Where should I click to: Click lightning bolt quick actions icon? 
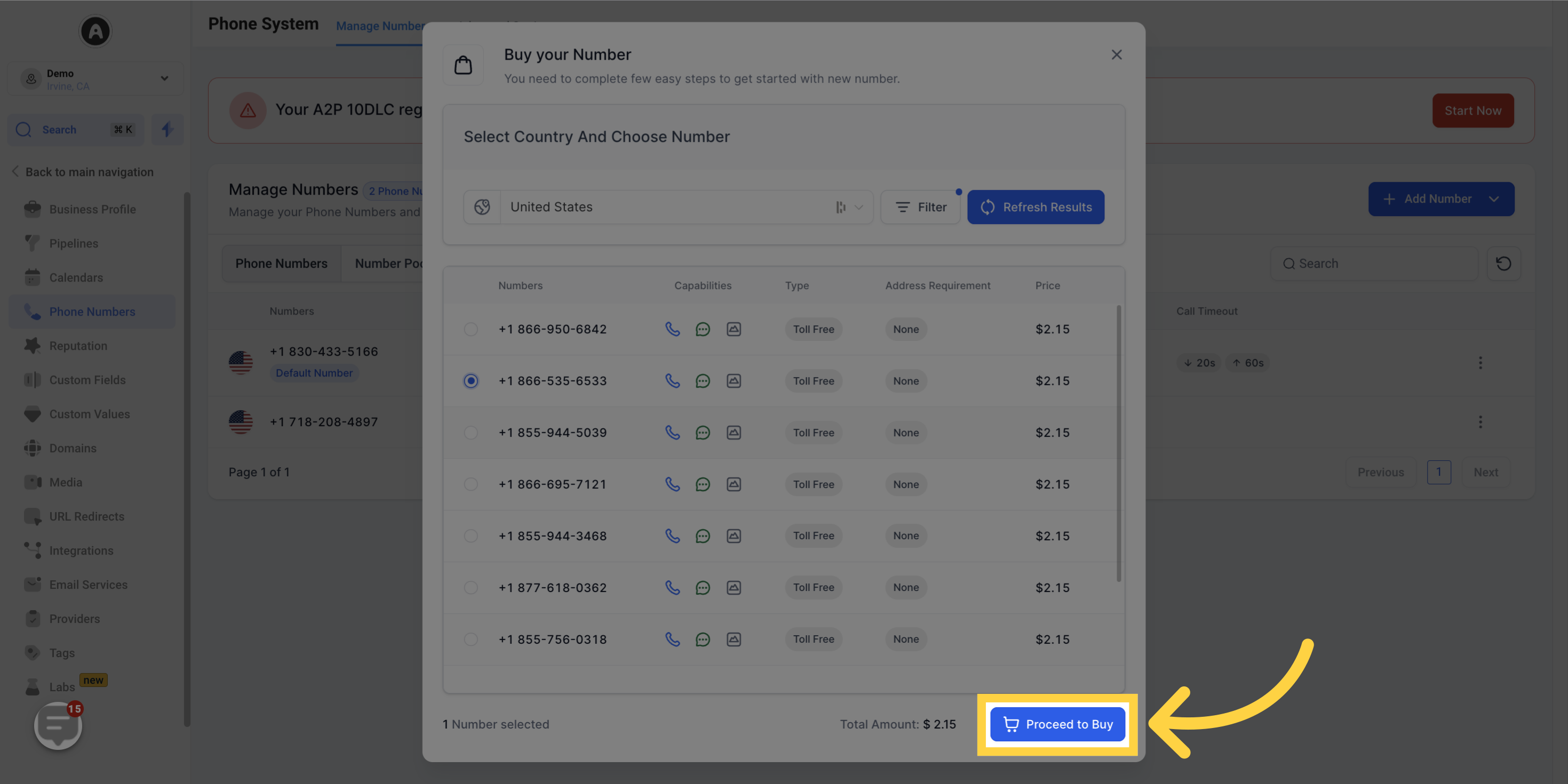[168, 130]
